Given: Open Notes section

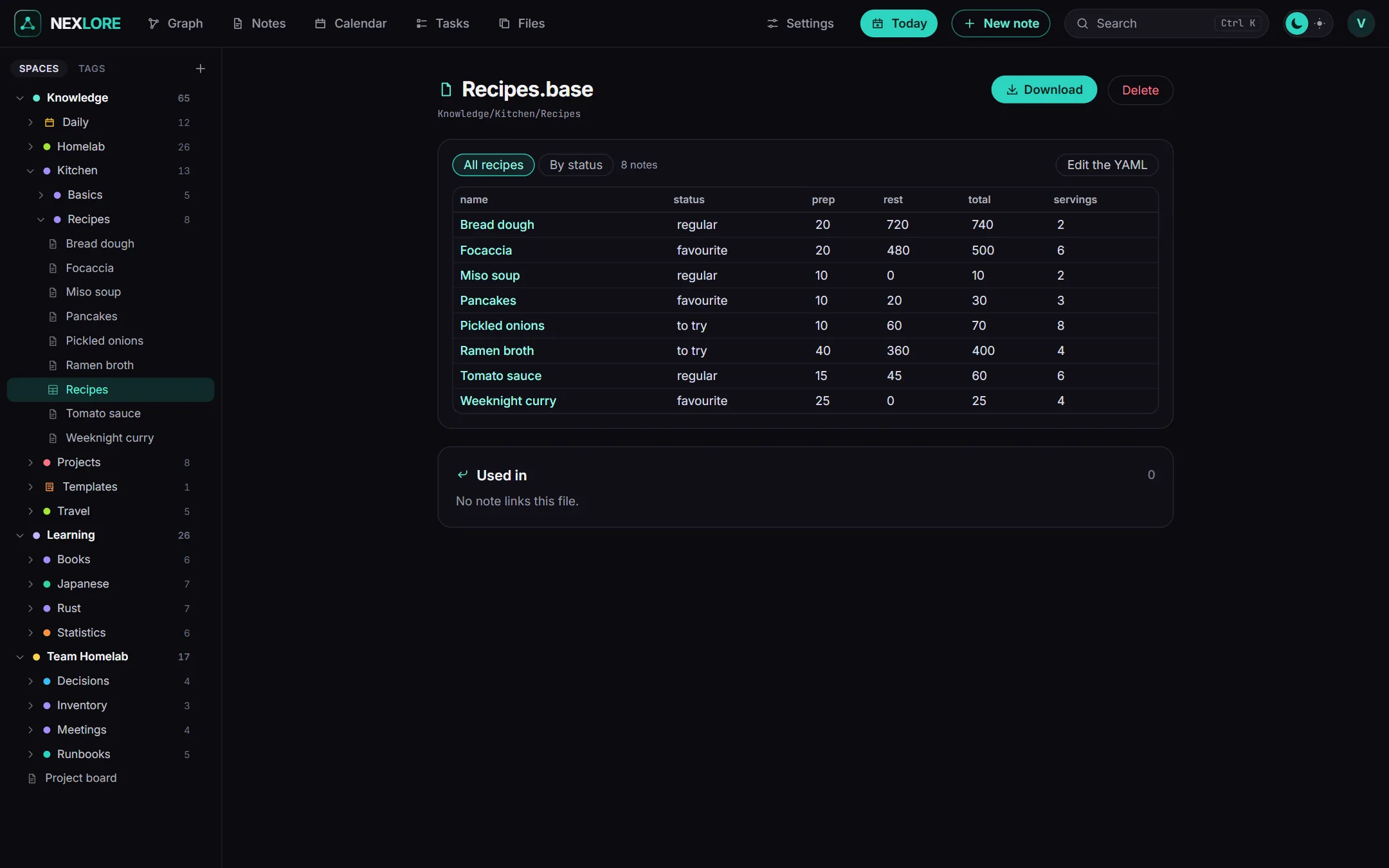Looking at the screenshot, I should [259, 23].
